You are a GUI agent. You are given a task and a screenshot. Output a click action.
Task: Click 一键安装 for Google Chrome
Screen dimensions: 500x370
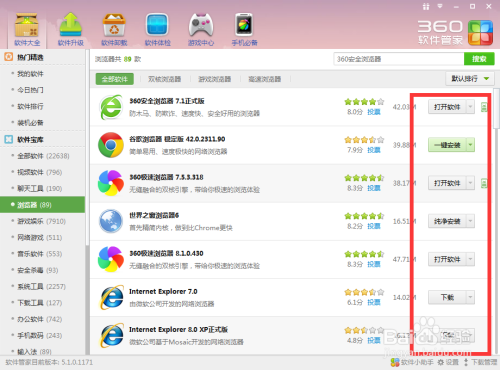pos(447,145)
